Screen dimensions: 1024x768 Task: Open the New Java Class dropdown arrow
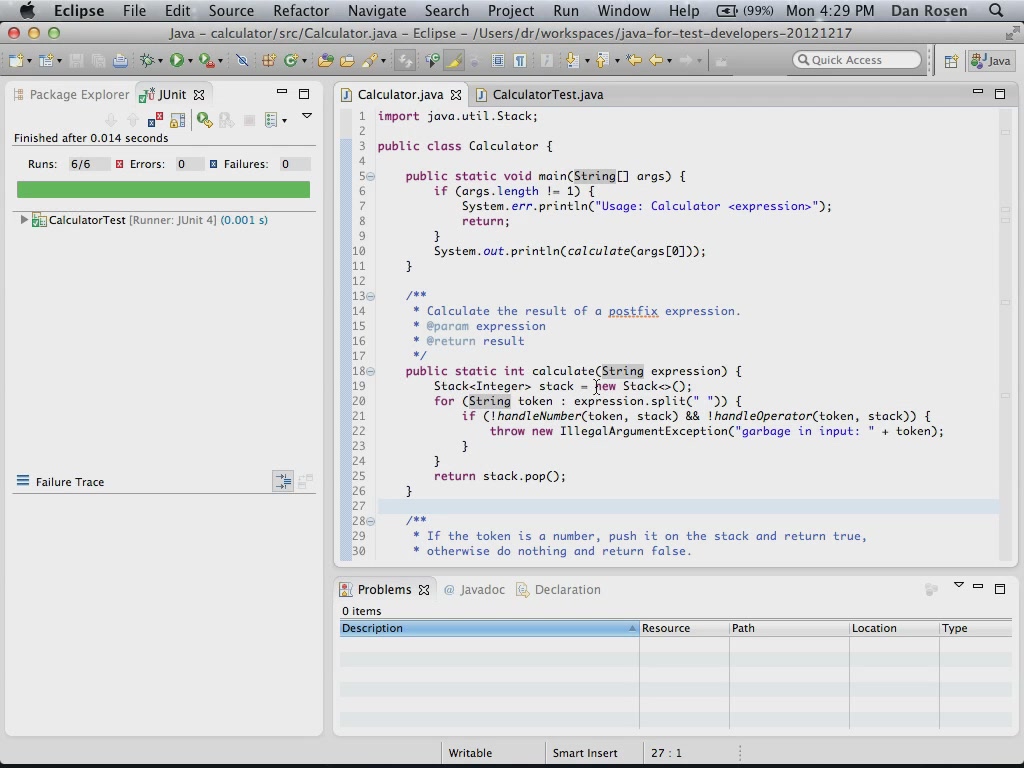(304, 61)
